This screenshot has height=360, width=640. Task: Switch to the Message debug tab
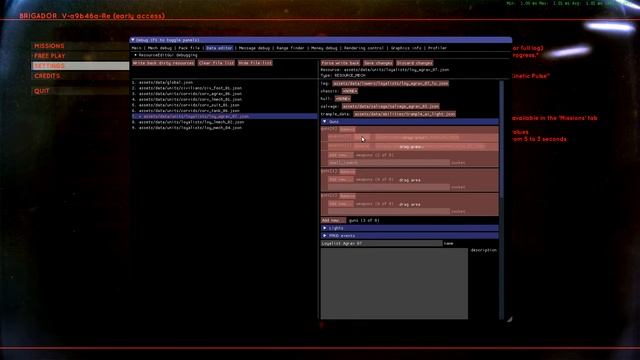(x=254, y=48)
